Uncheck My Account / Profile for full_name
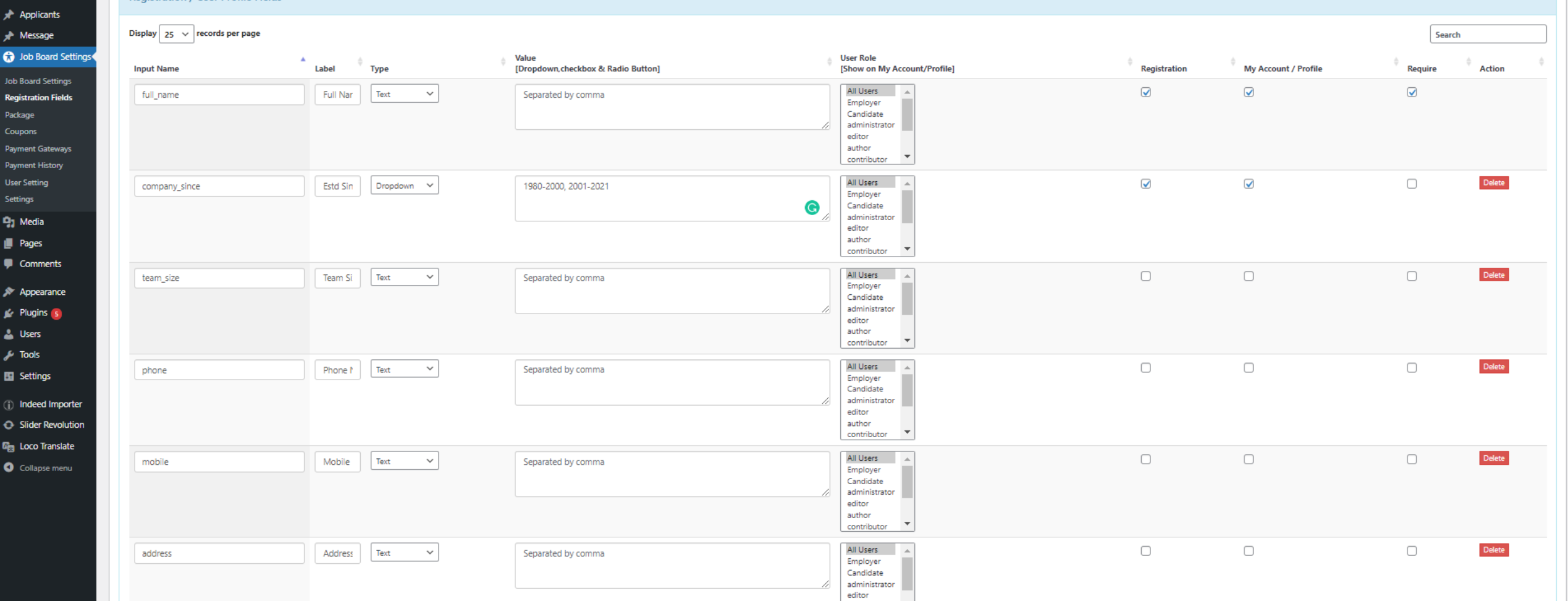Image resolution: width=1568 pixels, height=601 pixels. tap(1249, 92)
